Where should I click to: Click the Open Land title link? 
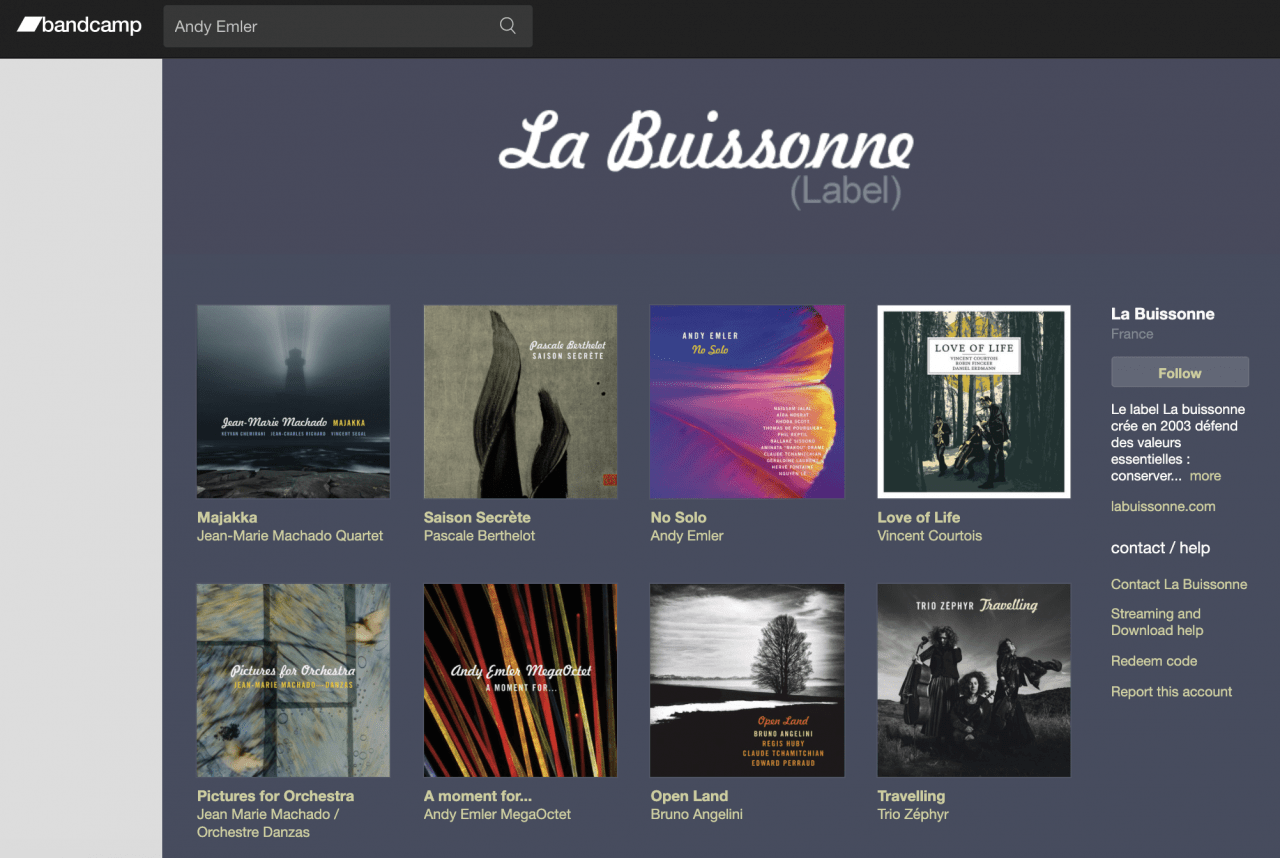click(x=690, y=796)
